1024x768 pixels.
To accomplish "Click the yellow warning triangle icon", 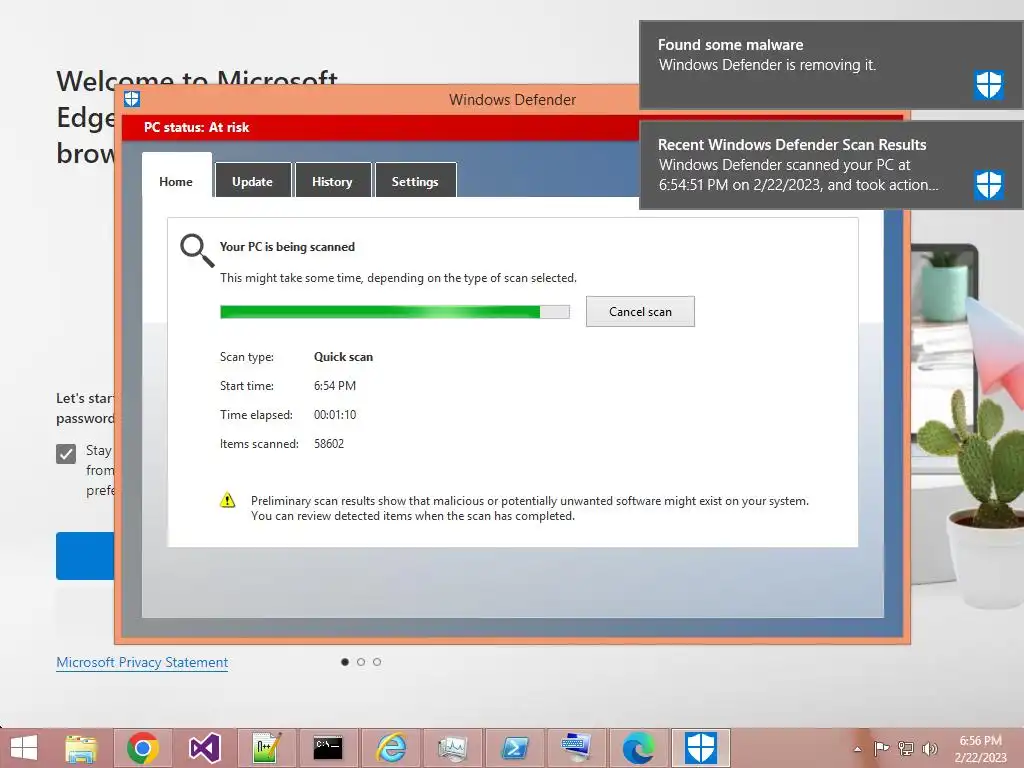I will [x=227, y=500].
